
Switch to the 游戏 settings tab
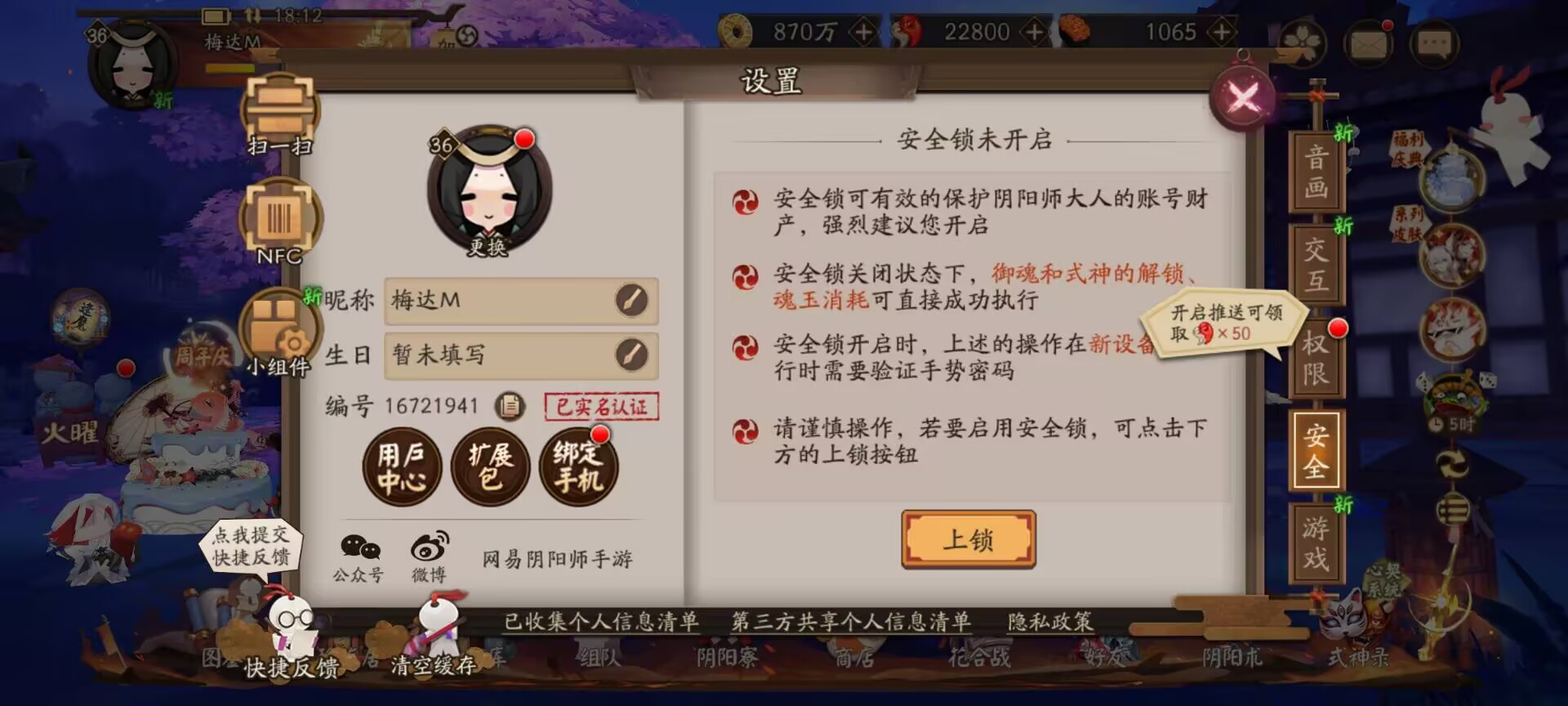tap(1315, 543)
